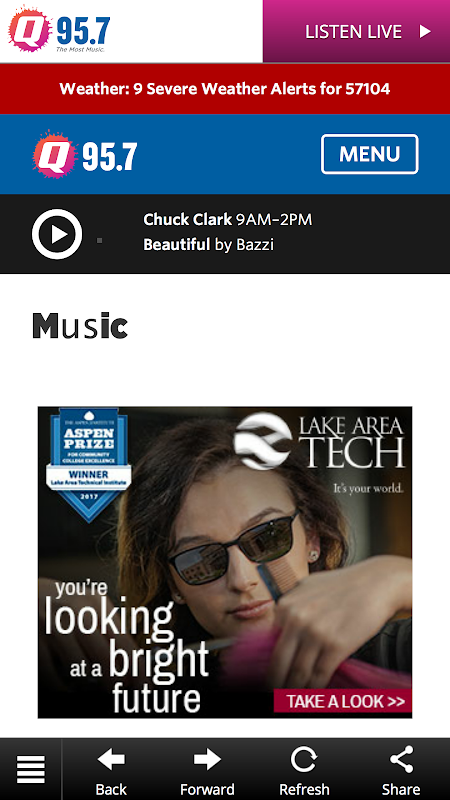
Task: Go Forward using the right arrow icon
Action: pos(207,760)
